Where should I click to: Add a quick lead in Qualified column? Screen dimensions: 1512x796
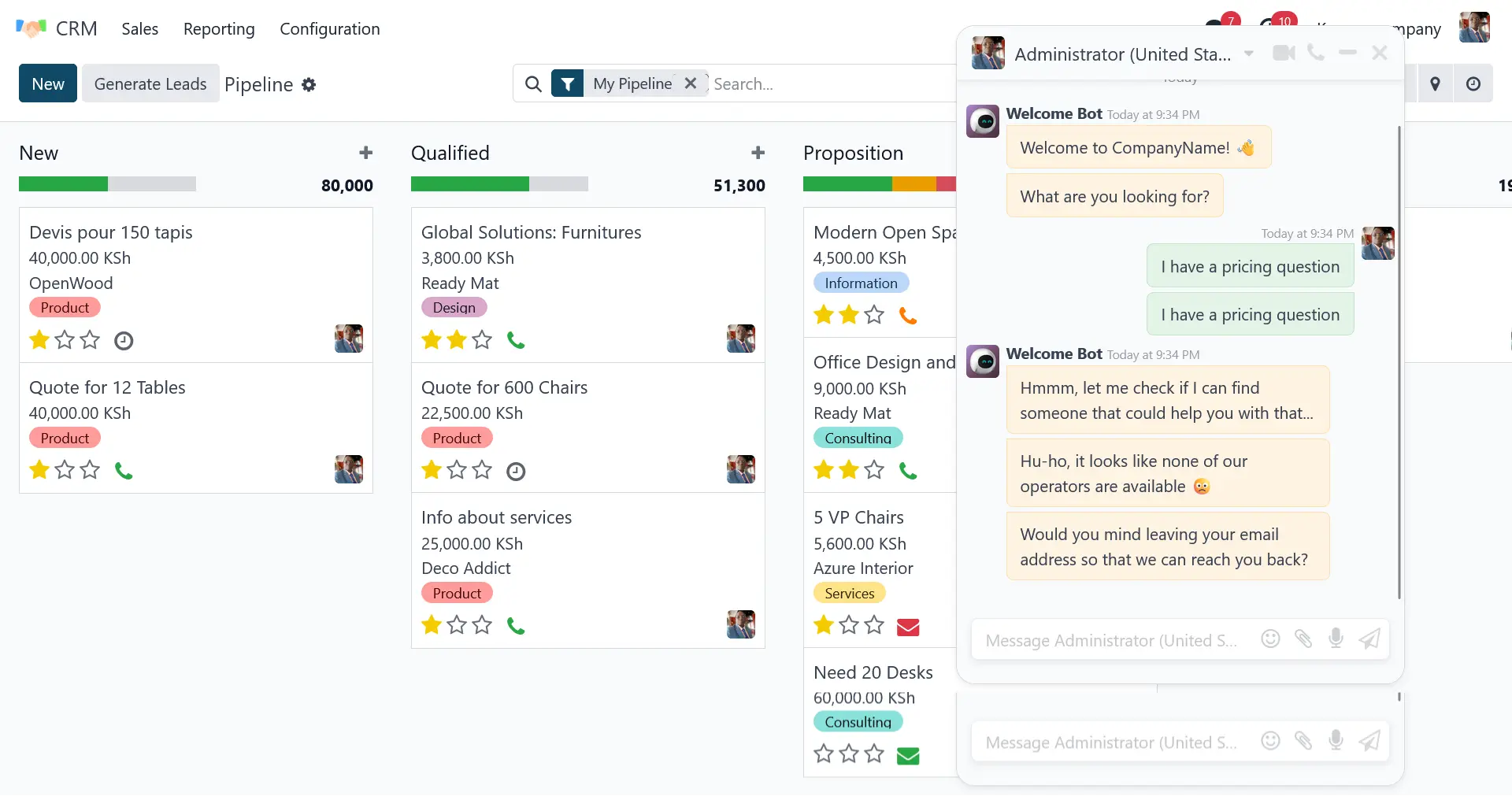pos(758,153)
